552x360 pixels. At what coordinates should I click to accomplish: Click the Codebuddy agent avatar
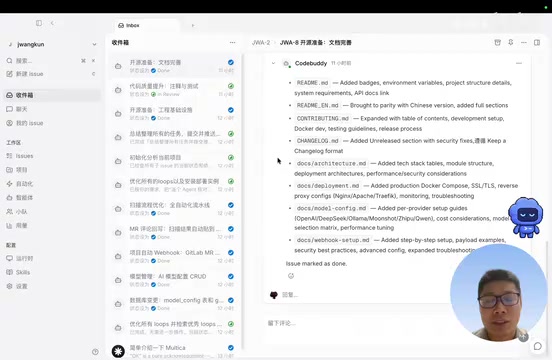coord(287,64)
